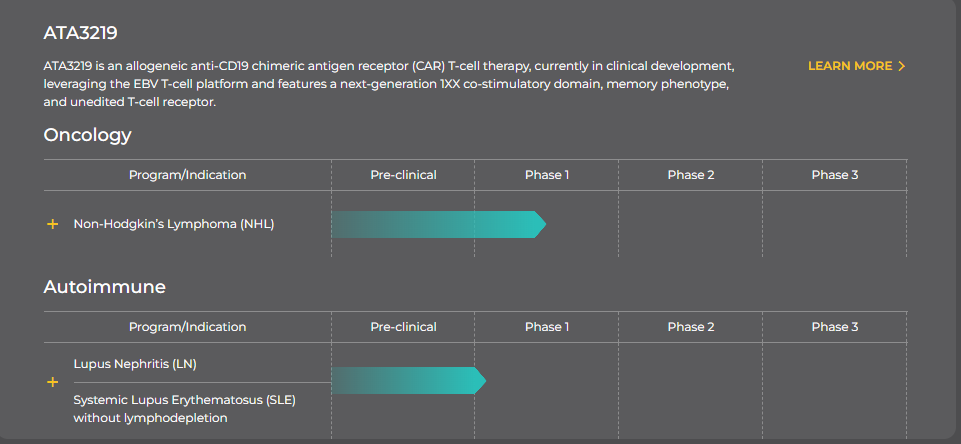This screenshot has width=961, height=444.
Task: Click Autoimmune table Phase 3 column header
Action: click(835, 327)
